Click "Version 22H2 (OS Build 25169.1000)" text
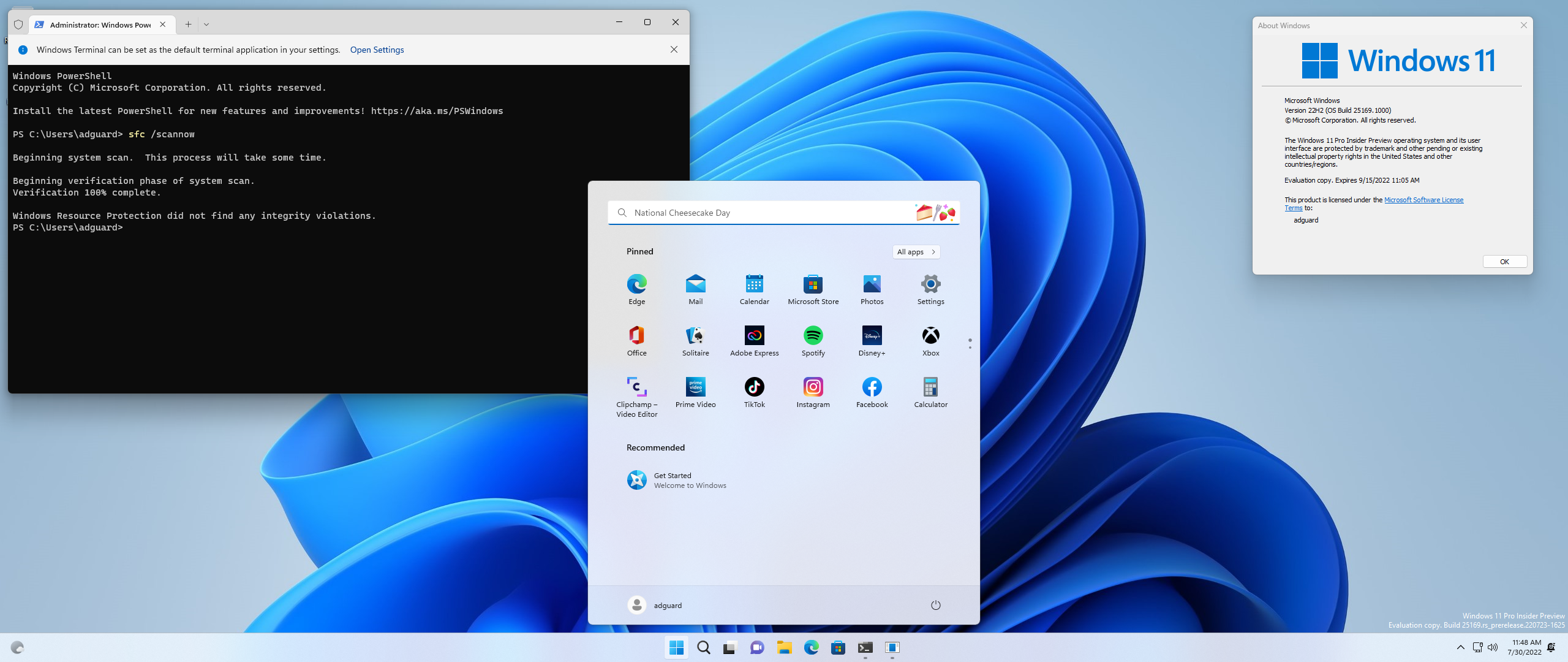 click(1338, 110)
